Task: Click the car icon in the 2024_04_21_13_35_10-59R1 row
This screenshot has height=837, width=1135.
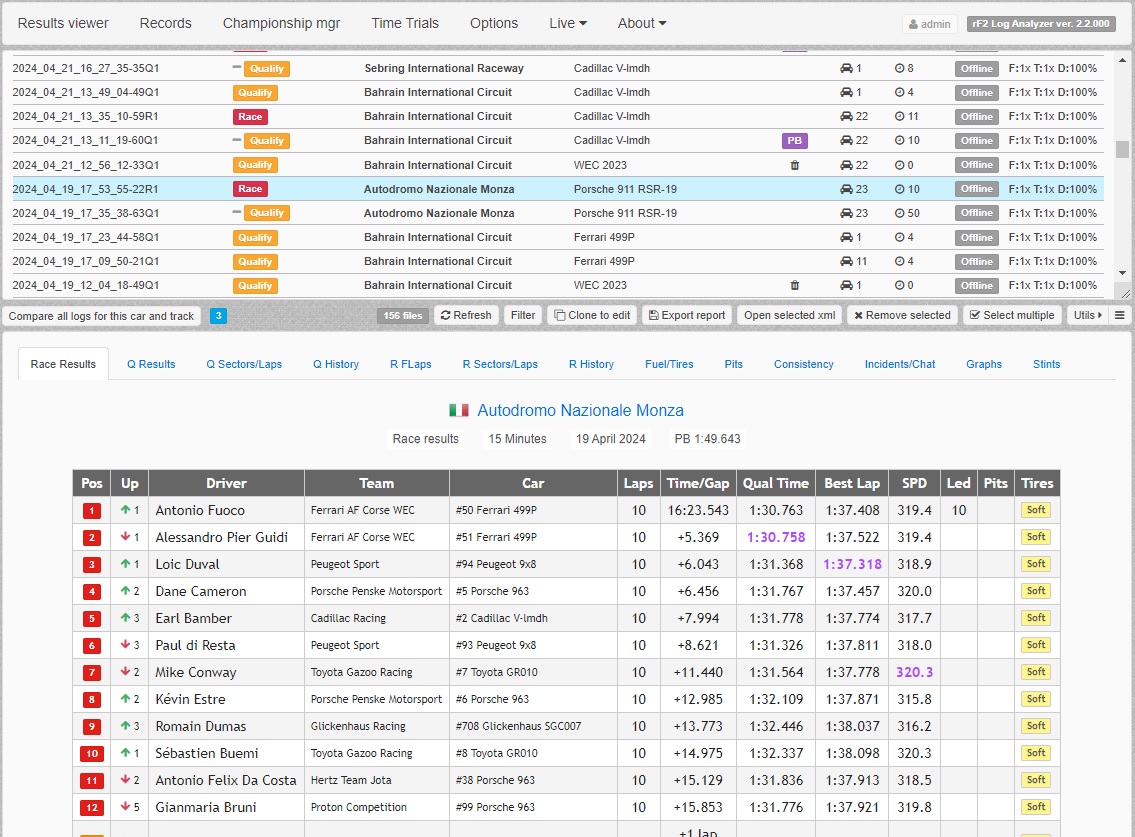Action: [x=846, y=117]
